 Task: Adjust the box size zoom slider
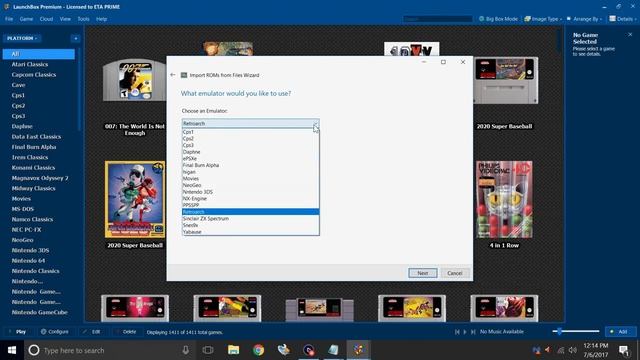pyautogui.click(x=576, y=331)
